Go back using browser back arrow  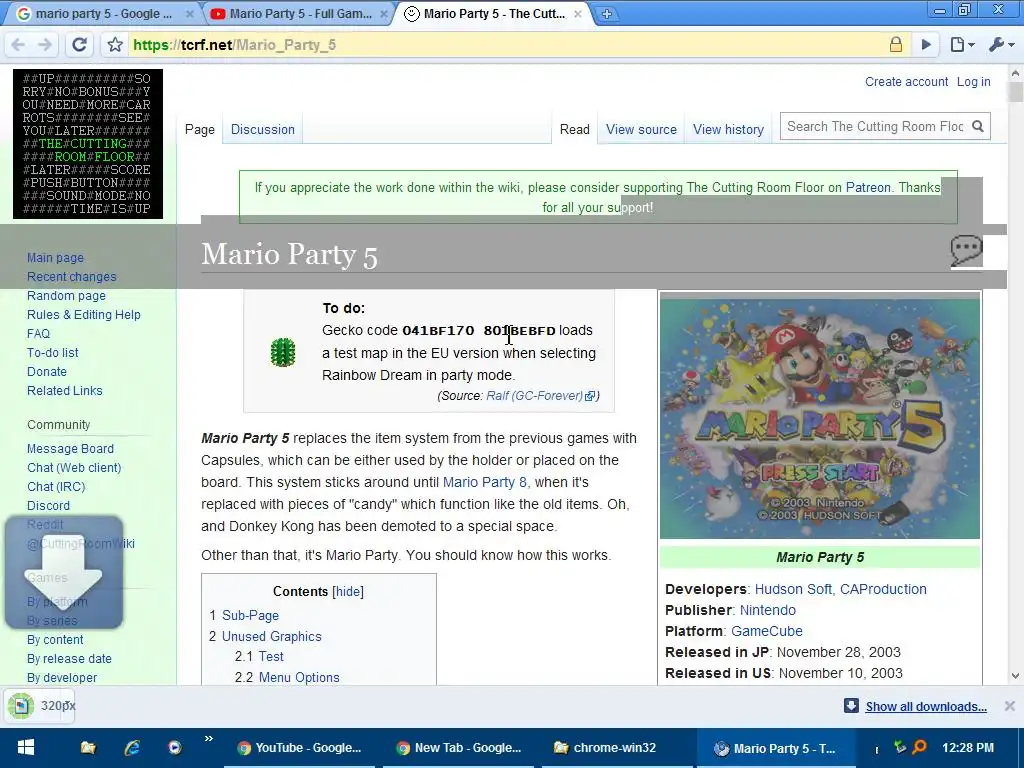pyautogui.click(x=18, y=44)
